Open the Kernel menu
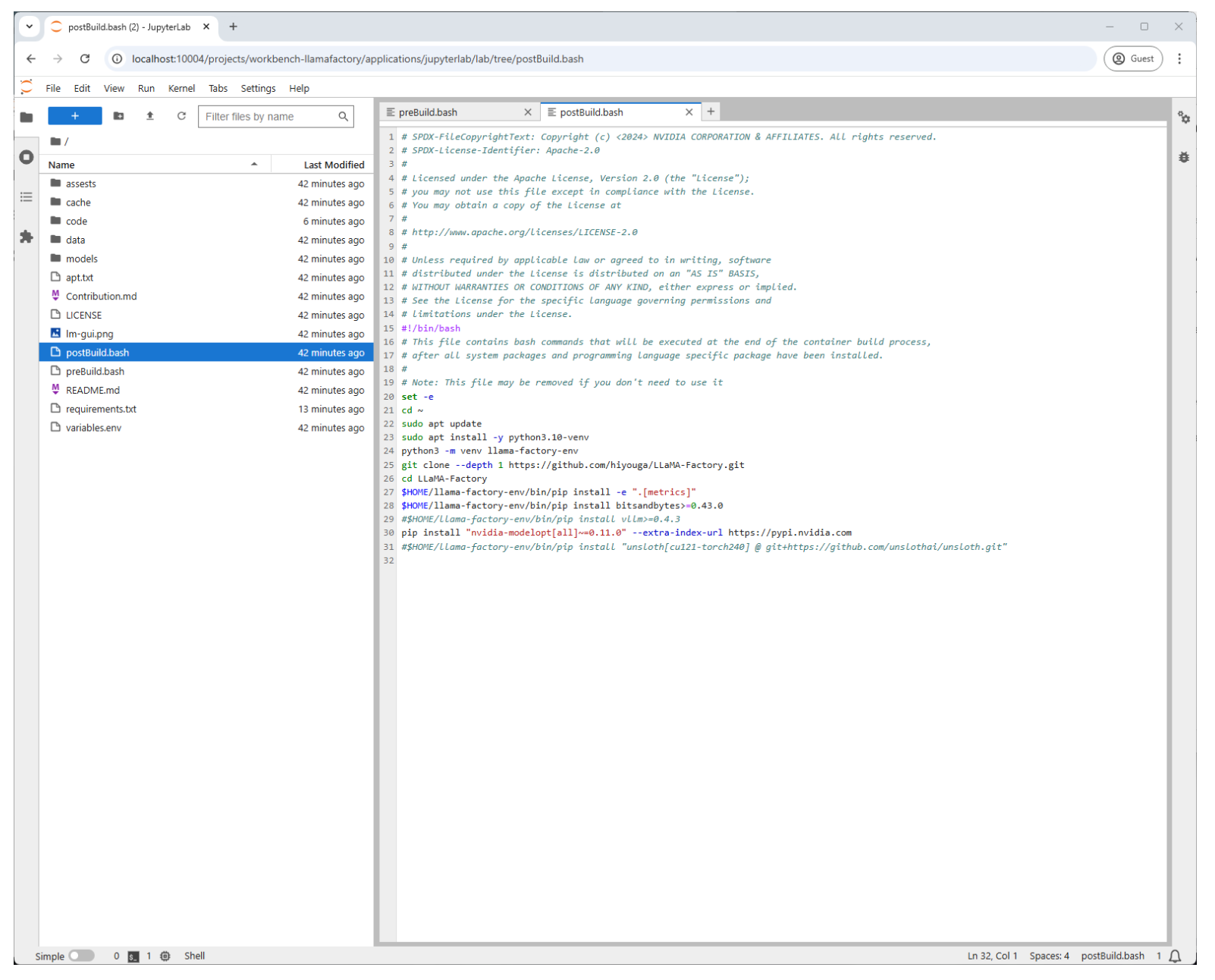Viewport: 1215px width, 980px height. point(181,88)
